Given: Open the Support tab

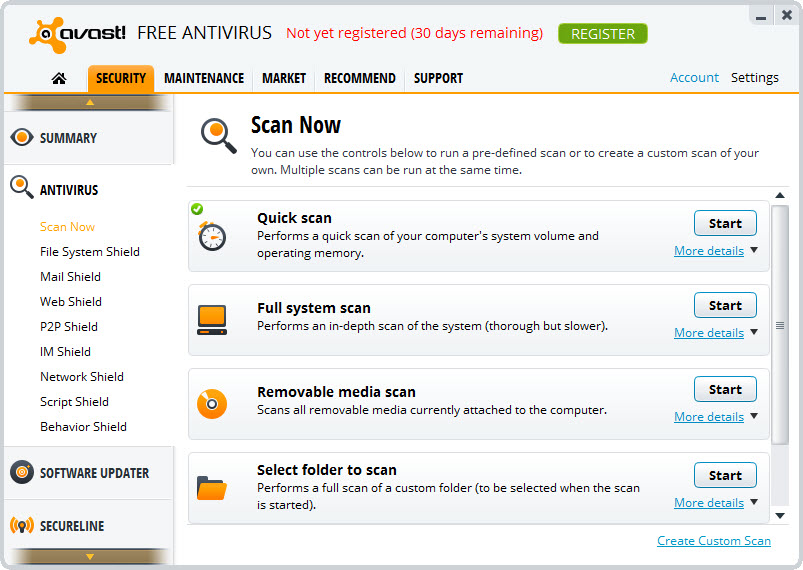Looking at the screenshot, I should pyautogui.click(x=438, y=78).
